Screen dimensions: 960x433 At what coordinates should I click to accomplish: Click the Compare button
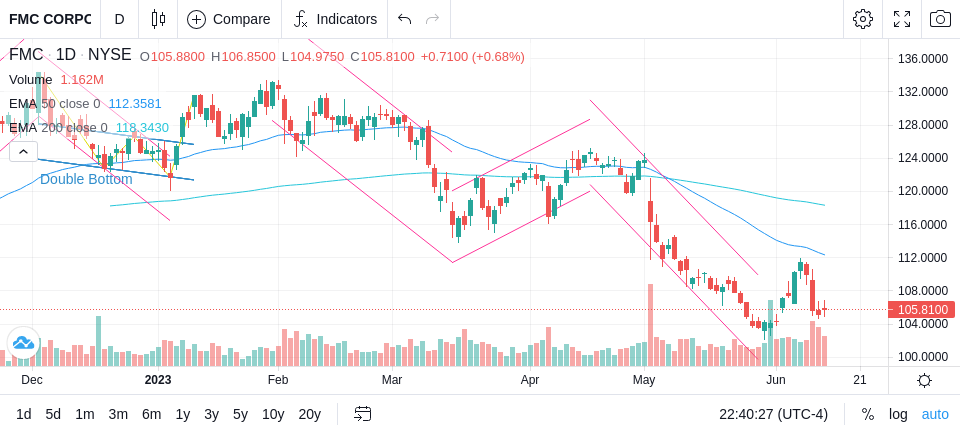[x=229, y=19]
